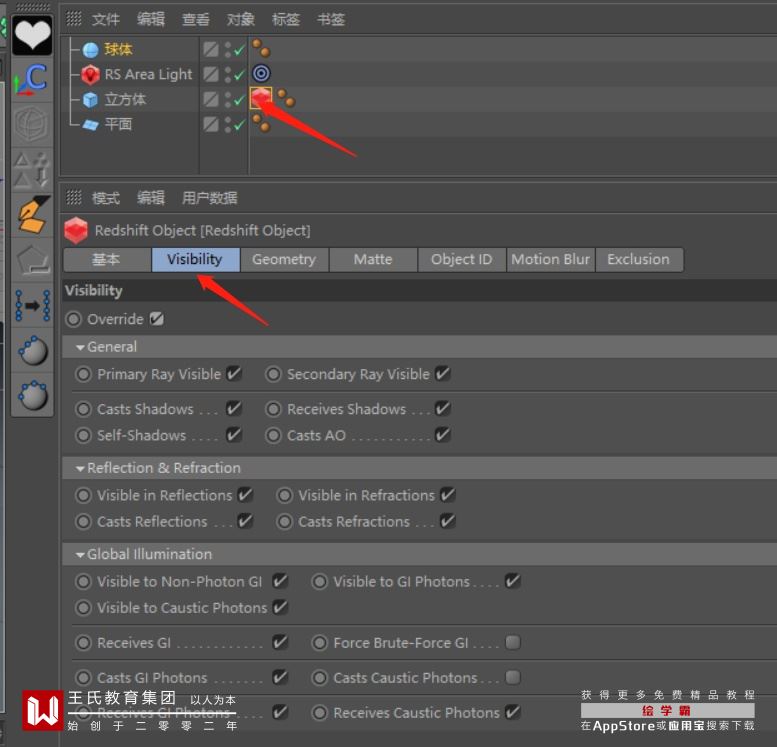Switch to the Object ID tab
777x747 pixels.
(x=462, y=260)
